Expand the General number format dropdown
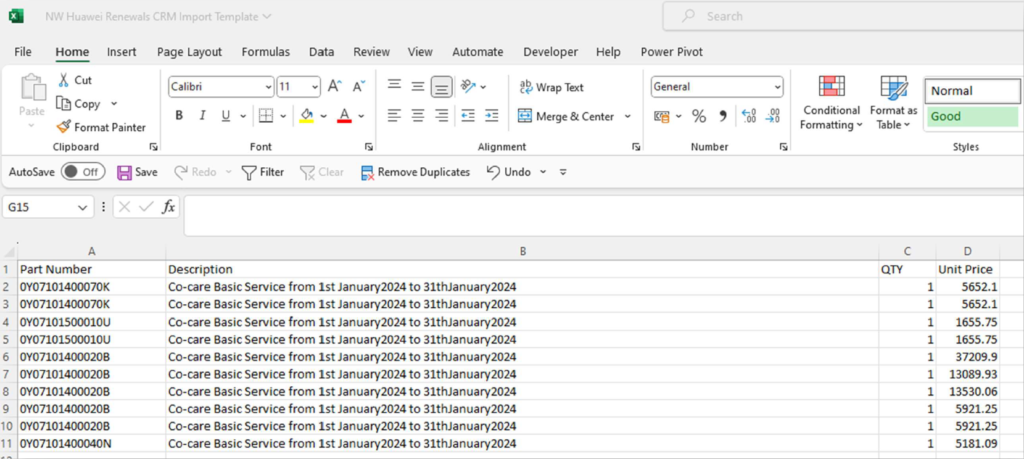 [777, 87]
